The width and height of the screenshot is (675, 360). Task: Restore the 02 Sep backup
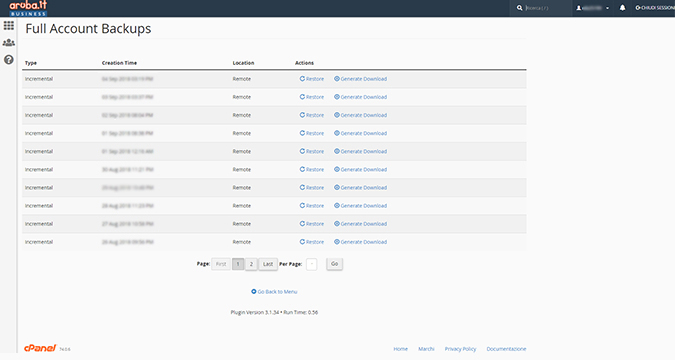(x=312, y=115)
